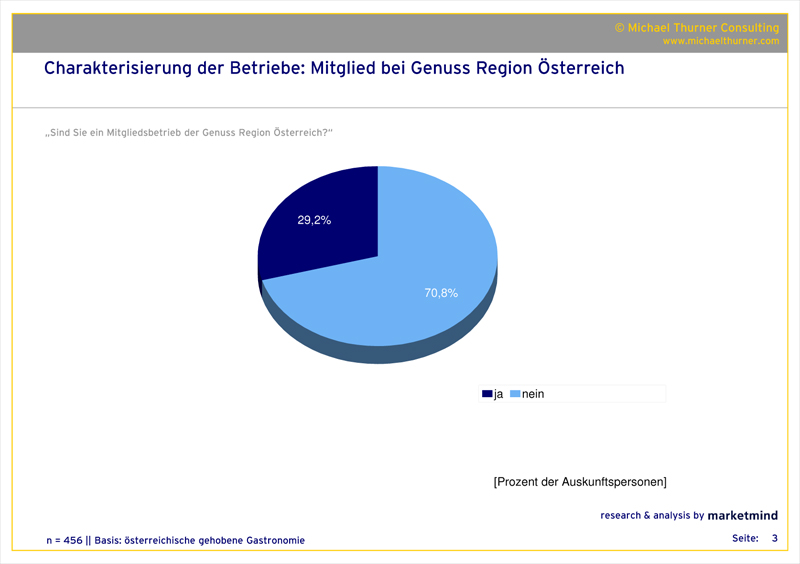The width and height of the screenshot is (800, 564).
Task: Click the 'n = 456' basis footnote
Action: (175, 540)
